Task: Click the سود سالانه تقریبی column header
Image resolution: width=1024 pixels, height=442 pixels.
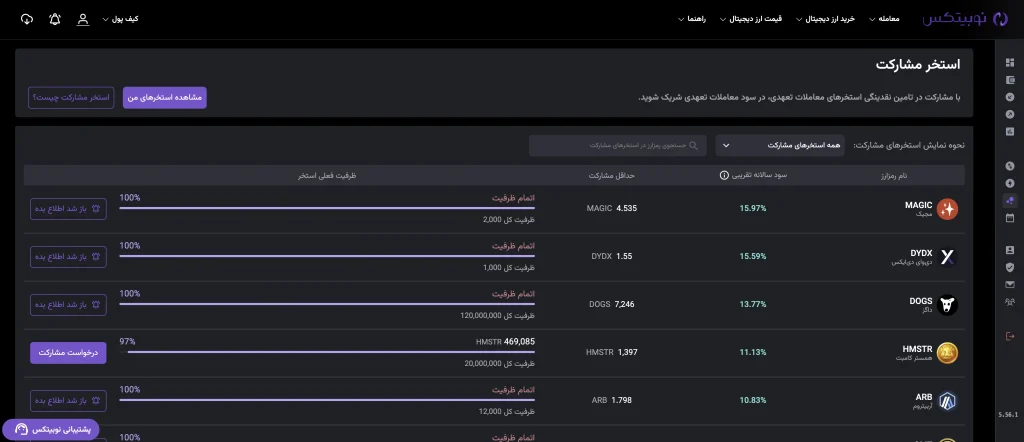Action: (x=761, y=176)
